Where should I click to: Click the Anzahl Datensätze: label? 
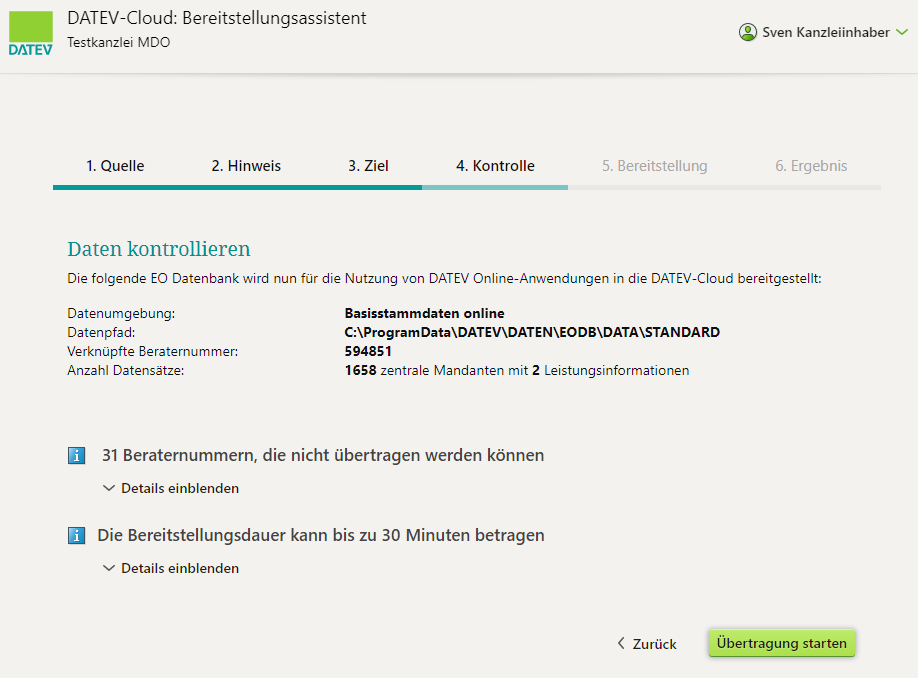point(126,371)
